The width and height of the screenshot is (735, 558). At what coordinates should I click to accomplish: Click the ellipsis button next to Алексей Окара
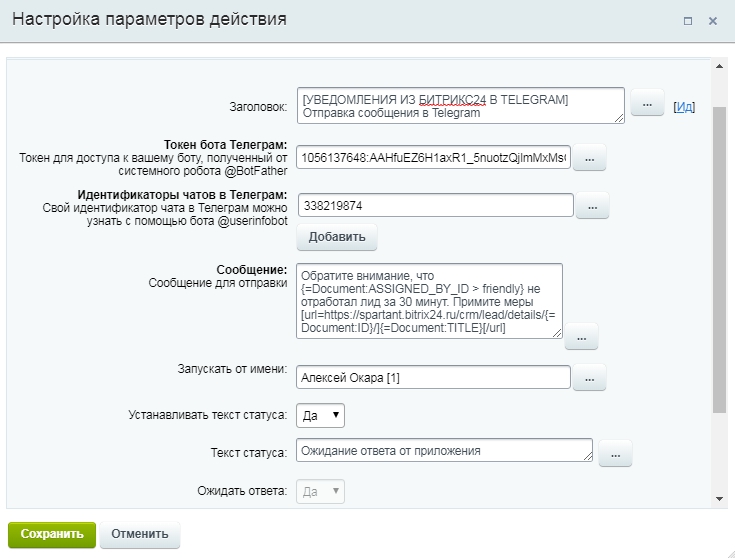point(588,377)
